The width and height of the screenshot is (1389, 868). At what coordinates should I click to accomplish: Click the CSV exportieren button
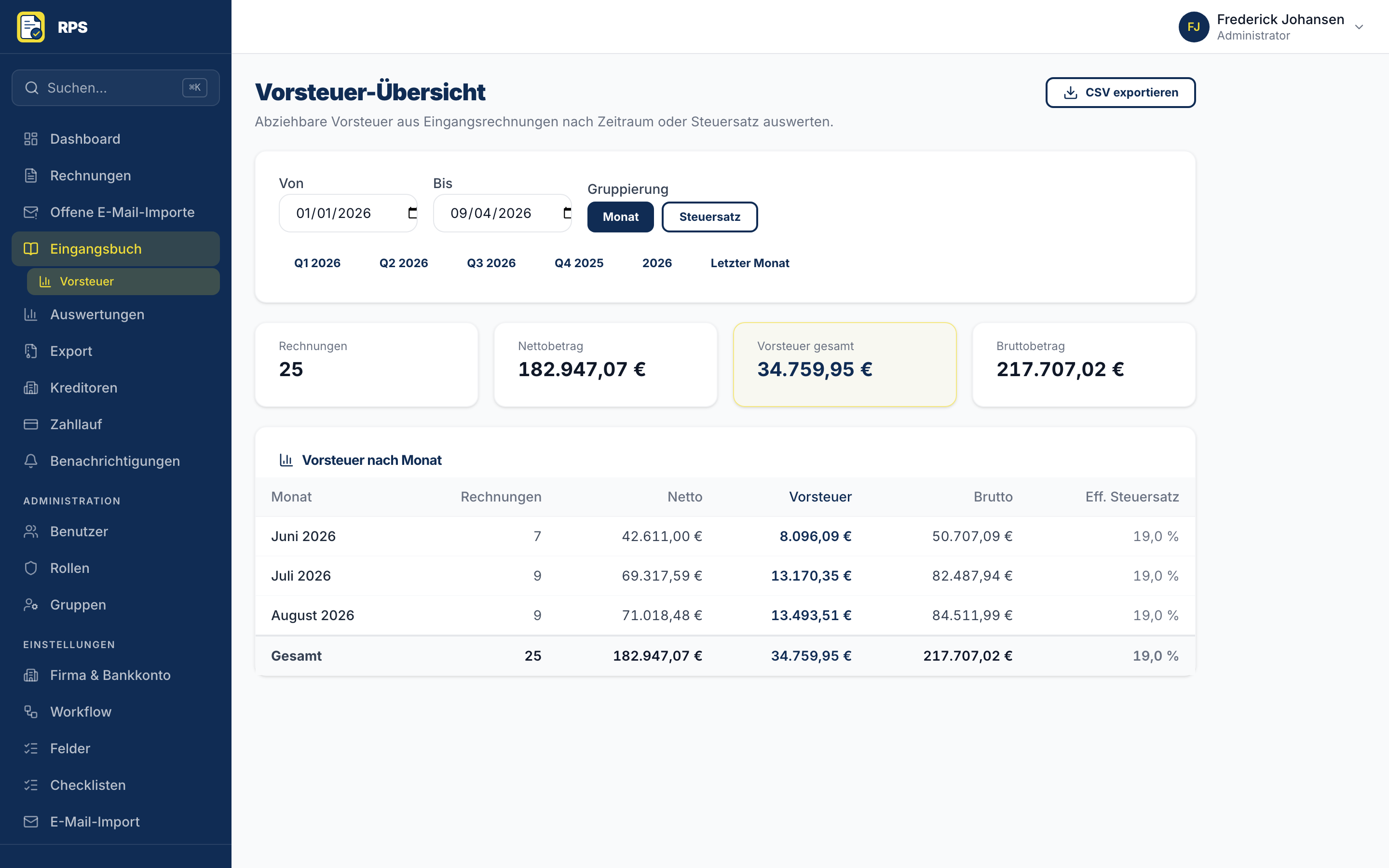pyautogui.click(x=1120, y=93)
